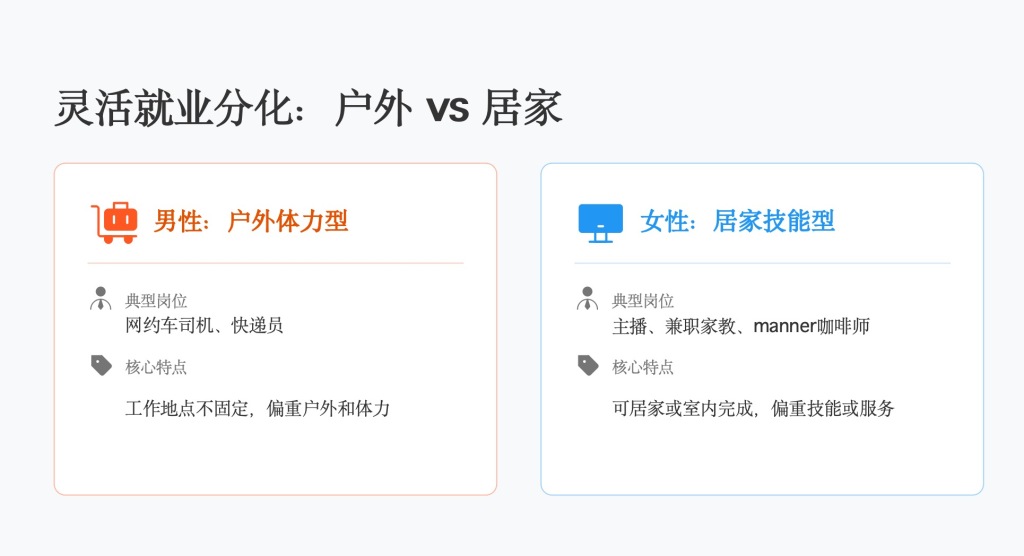
Task: Select the slide title about 灵活就业分化
Action: point(308,108)
